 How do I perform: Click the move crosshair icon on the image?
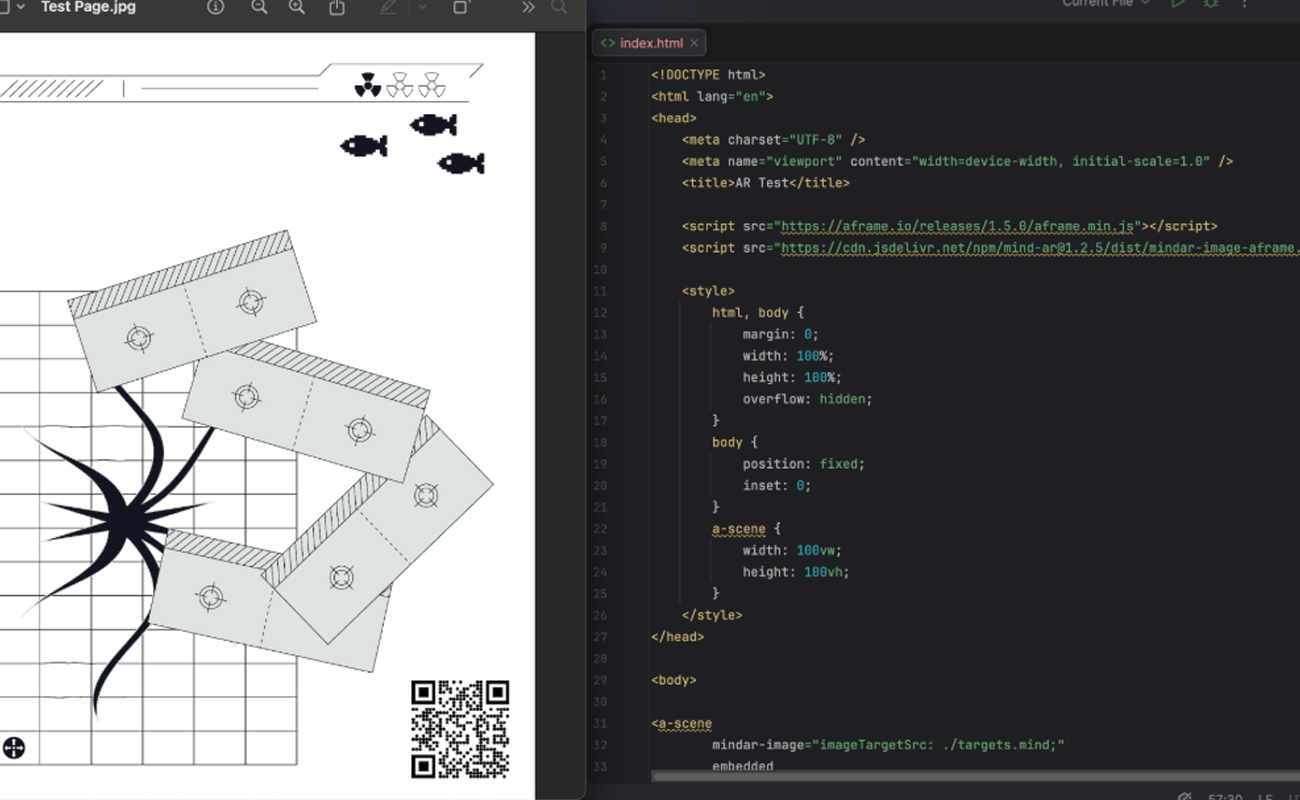(14, 747)
